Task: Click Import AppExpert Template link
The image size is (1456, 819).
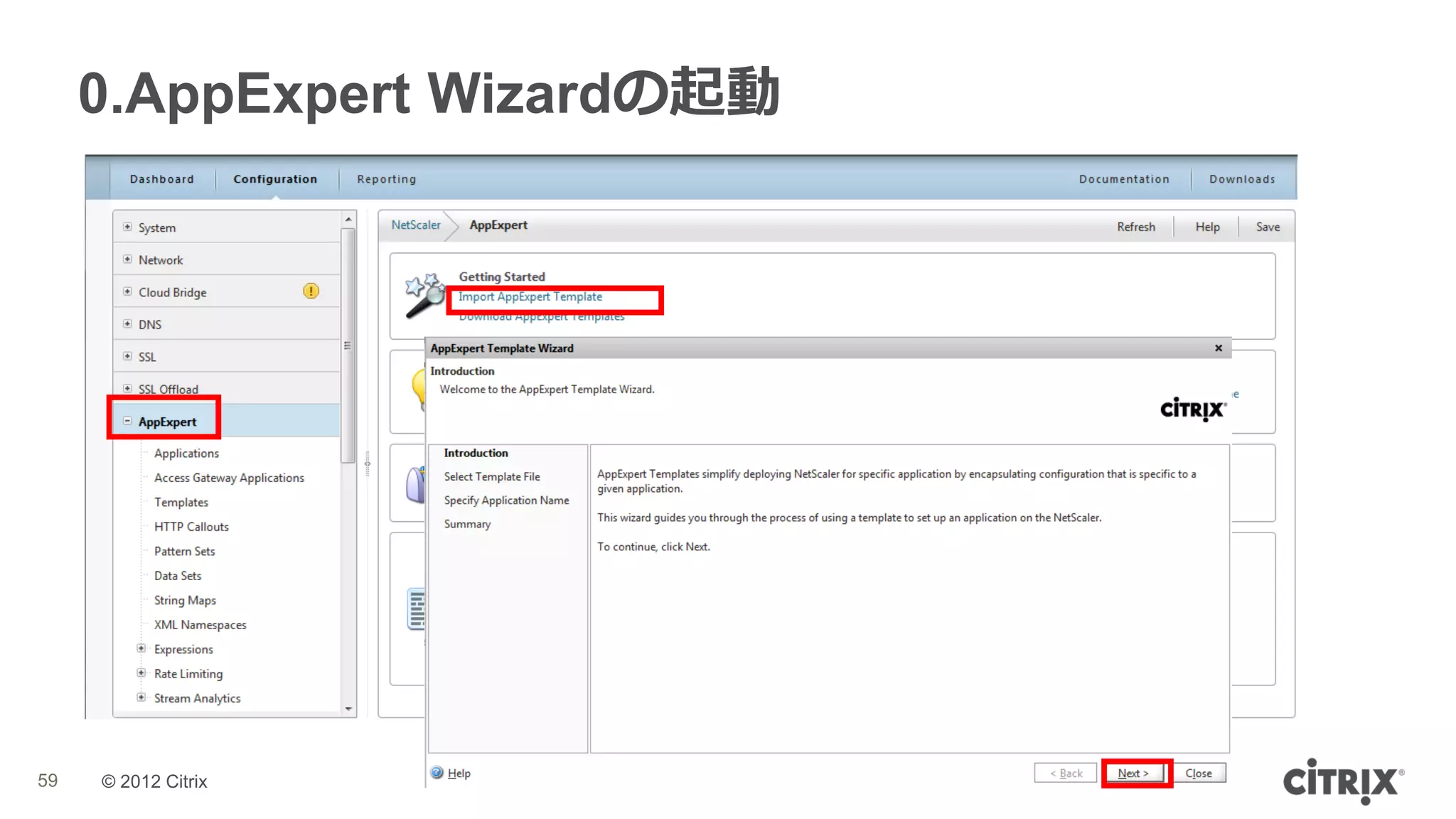Action: (x=530, y=296)
